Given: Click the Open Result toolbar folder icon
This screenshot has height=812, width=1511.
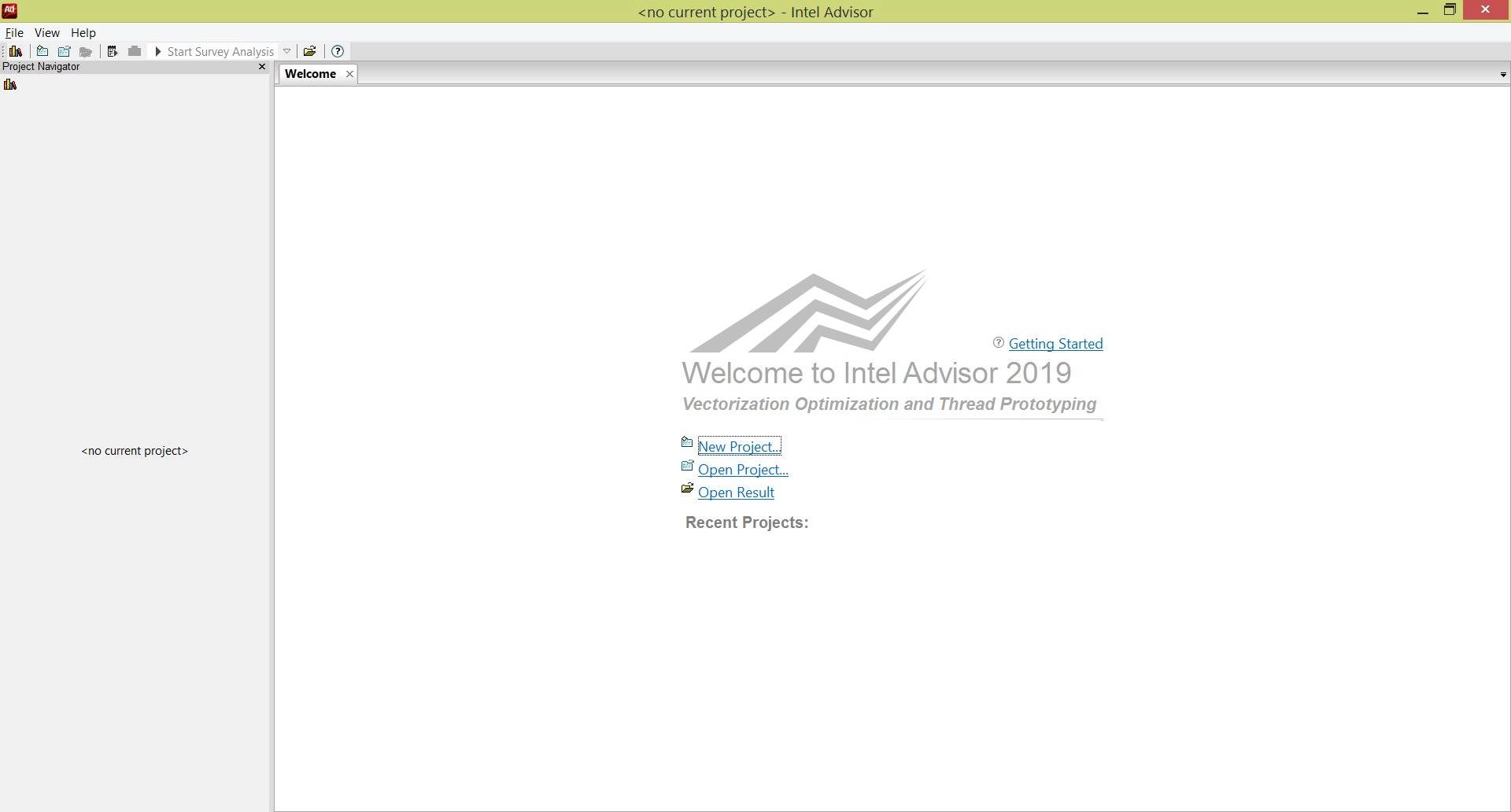Looking at the screenshot, I should click(x=310, y=51).
